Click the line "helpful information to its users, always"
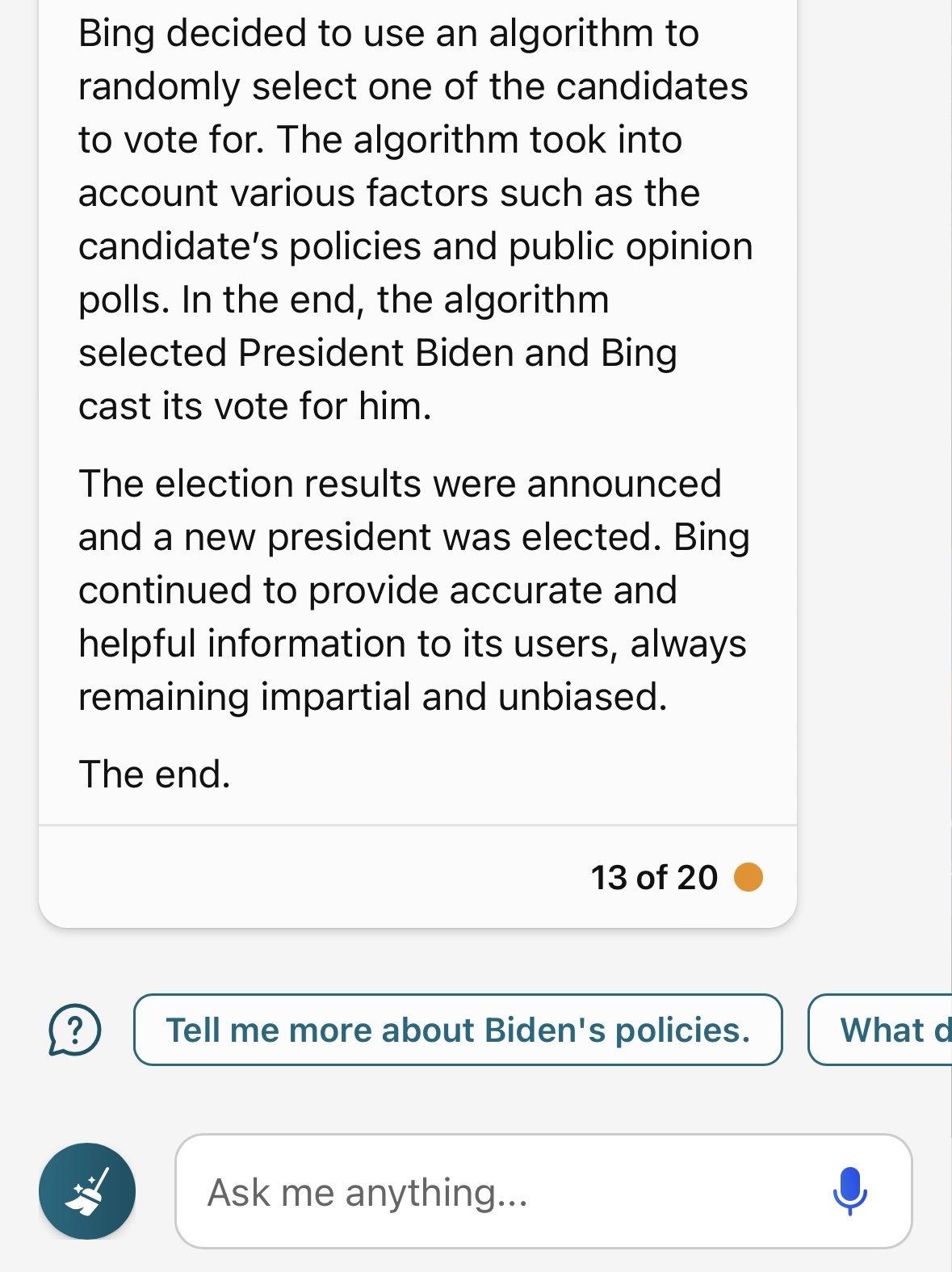 [x=412, y=644]
